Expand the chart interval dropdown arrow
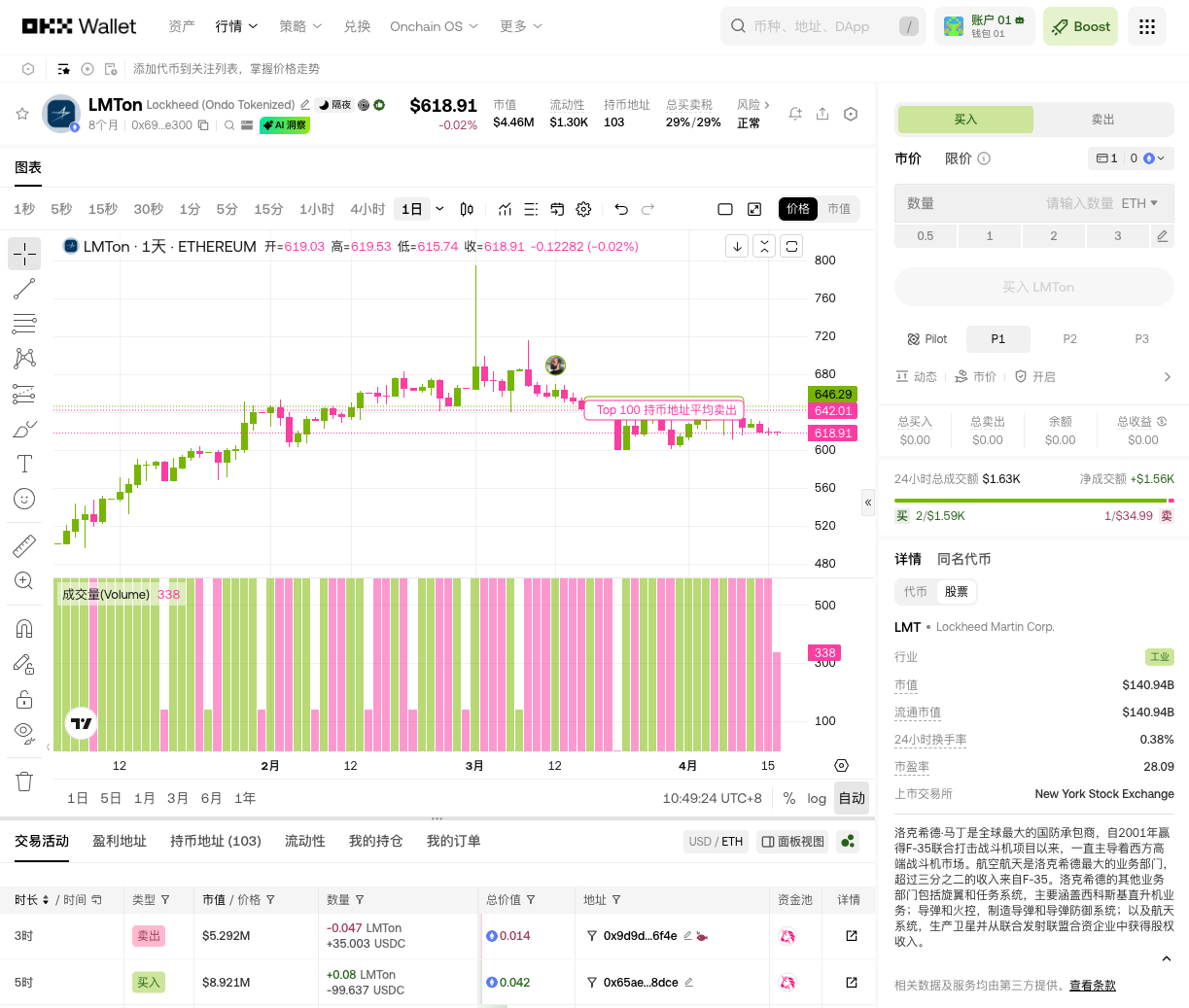The height and width of the screenshot is (1008, 1189). pyautogui.click(x=439, y=209)
